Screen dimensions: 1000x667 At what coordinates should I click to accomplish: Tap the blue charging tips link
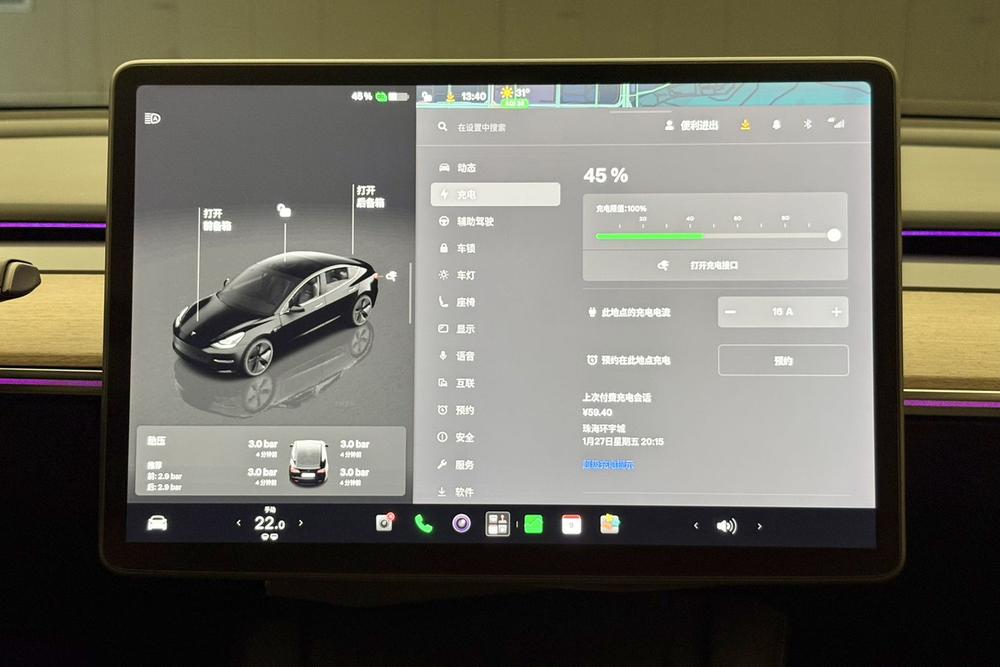(x=608, y=465)
